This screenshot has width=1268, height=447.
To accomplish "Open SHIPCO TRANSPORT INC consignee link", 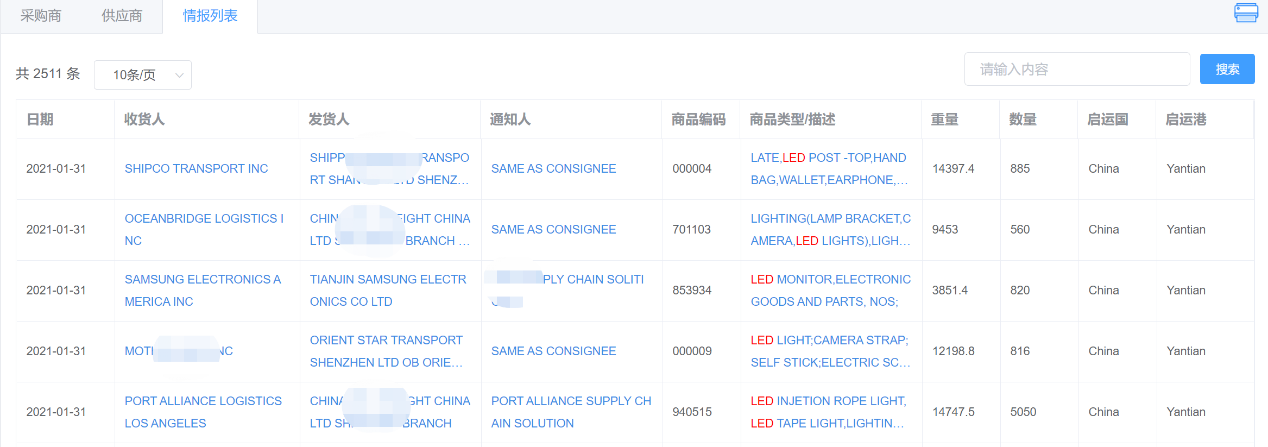I will tap(196, 169).
